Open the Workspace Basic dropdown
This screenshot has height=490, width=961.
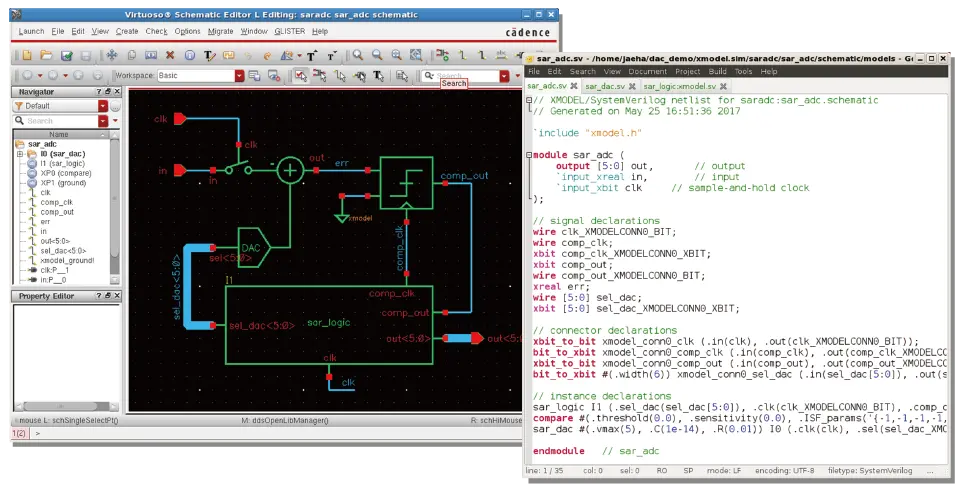[239, 75]
